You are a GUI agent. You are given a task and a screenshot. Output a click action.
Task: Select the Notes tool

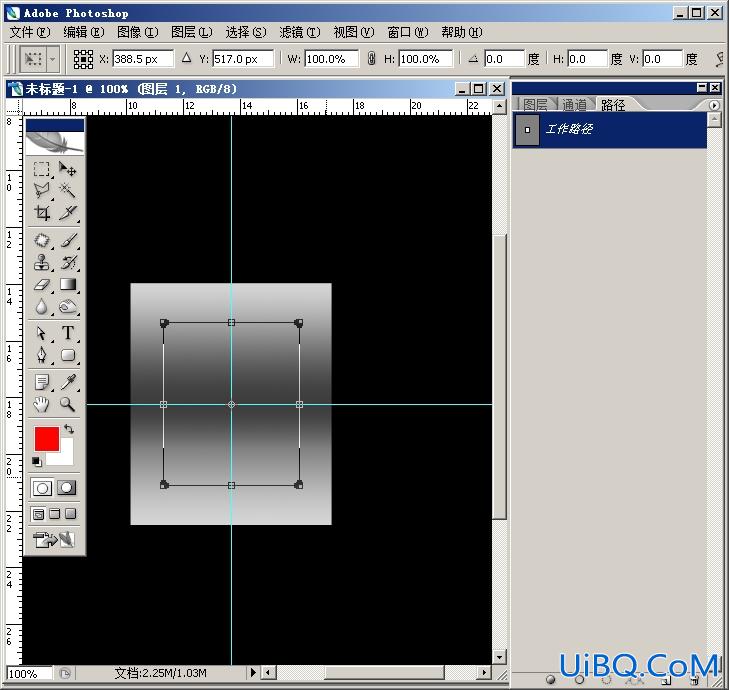[x=41, y=382]
